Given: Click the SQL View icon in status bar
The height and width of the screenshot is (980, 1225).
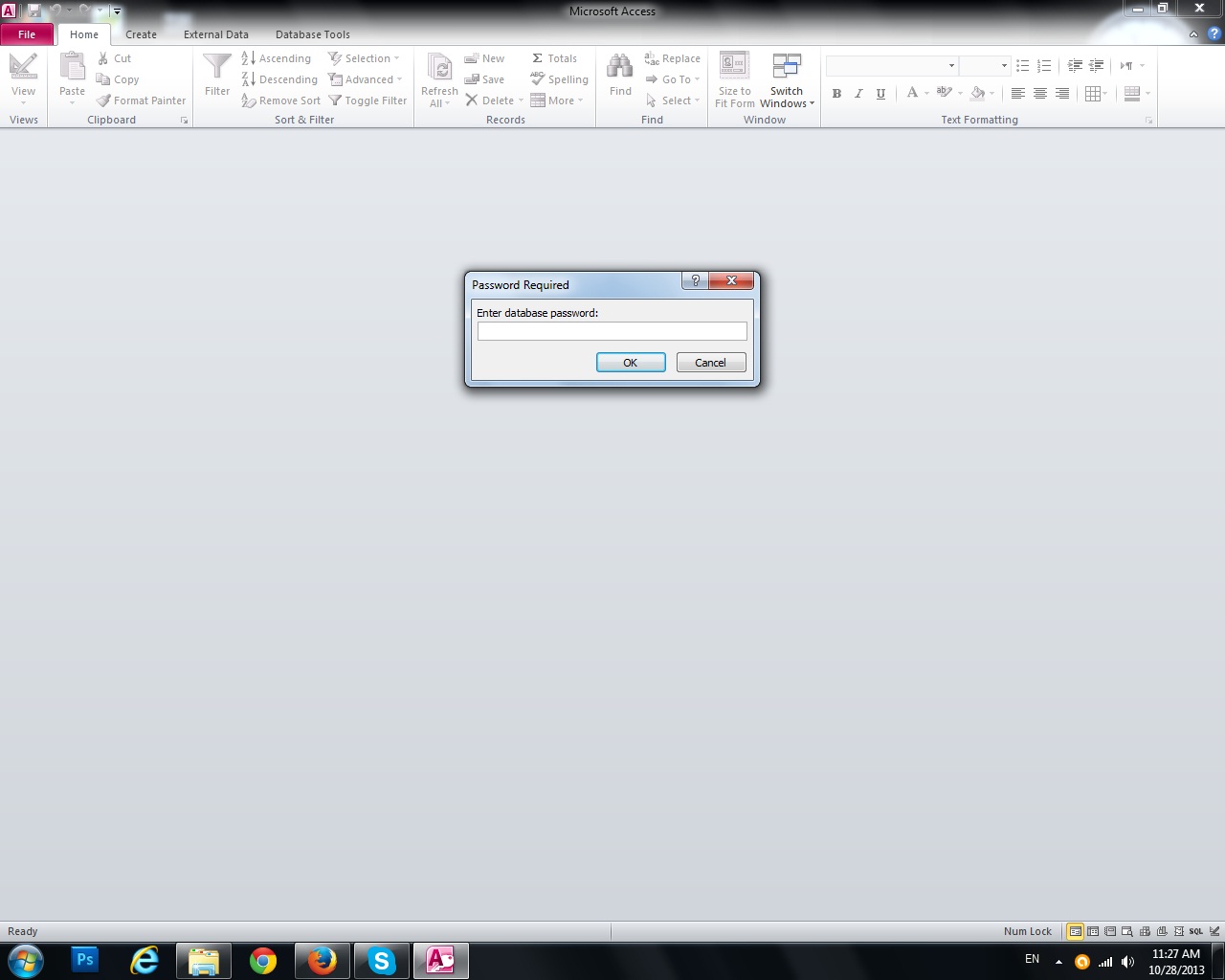Looking at the screenshot, I should click(1195, 931).
